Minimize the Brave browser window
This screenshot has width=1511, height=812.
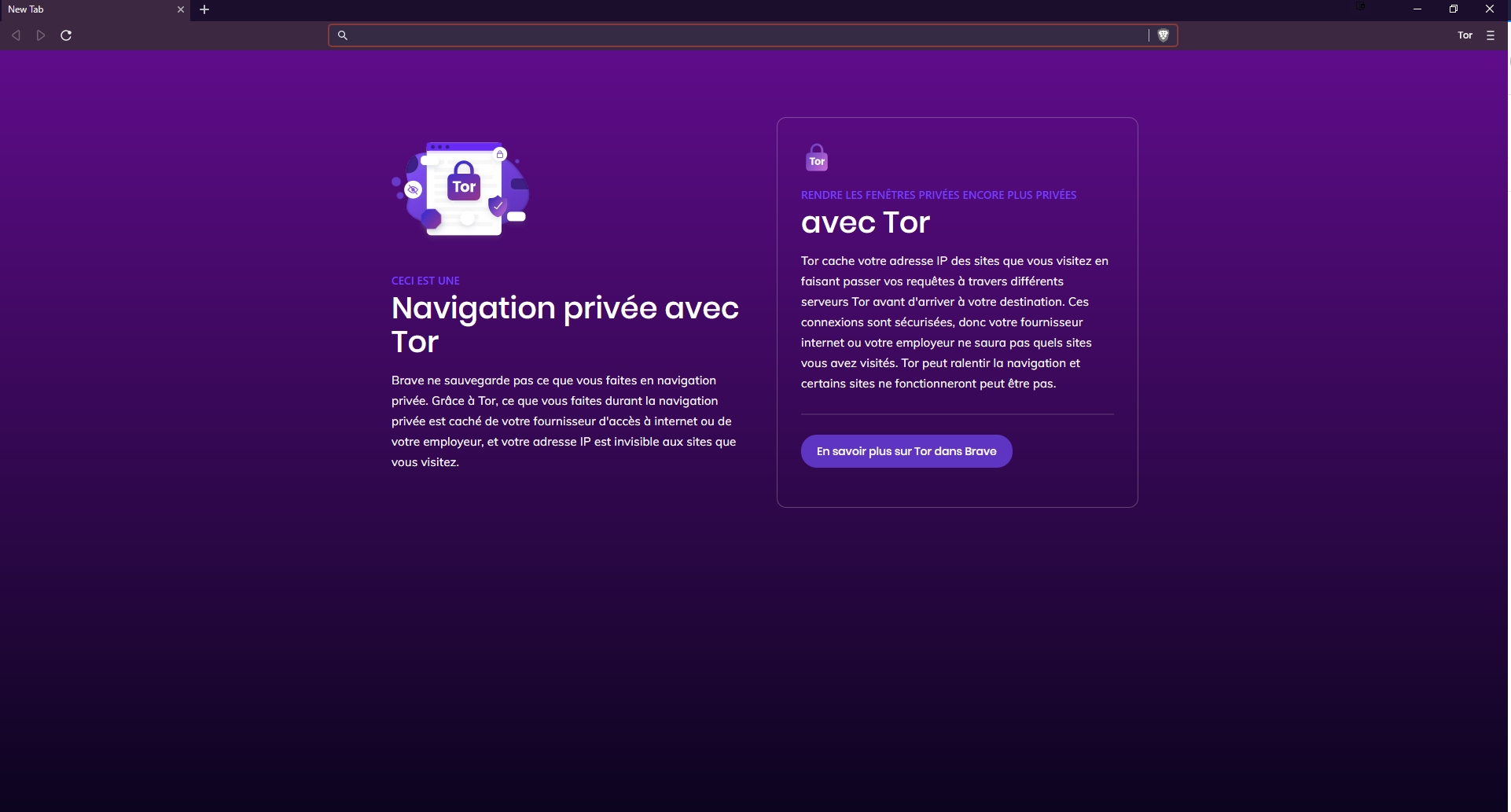(x=1417, y=9)
